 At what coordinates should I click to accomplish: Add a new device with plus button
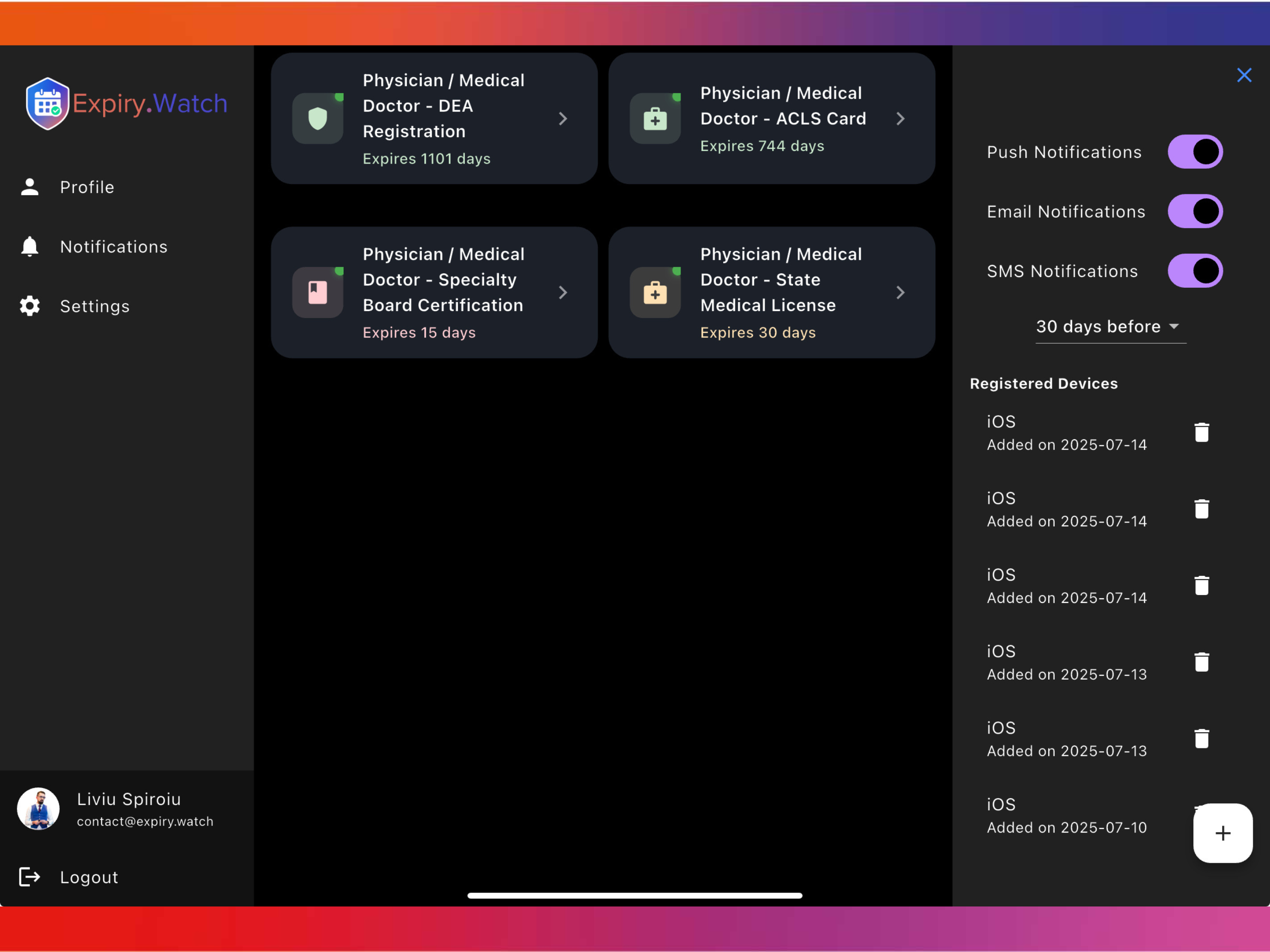click(1223, 833)
